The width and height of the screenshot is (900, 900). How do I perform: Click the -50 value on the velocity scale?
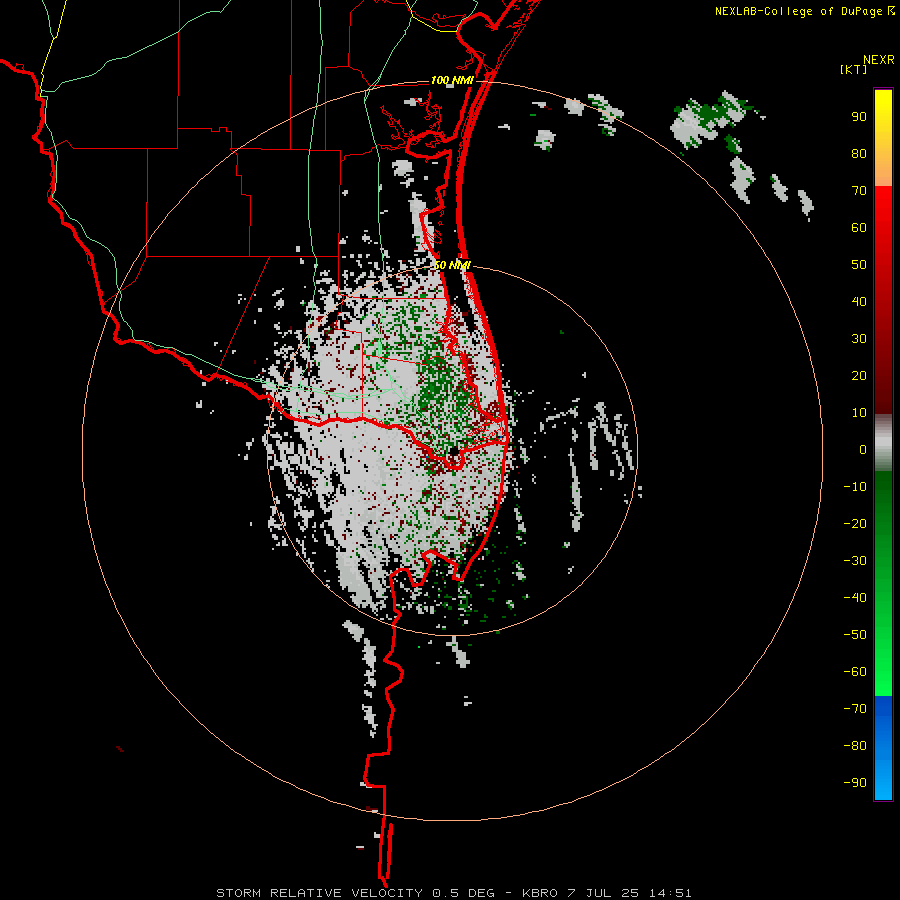[855, 635]
